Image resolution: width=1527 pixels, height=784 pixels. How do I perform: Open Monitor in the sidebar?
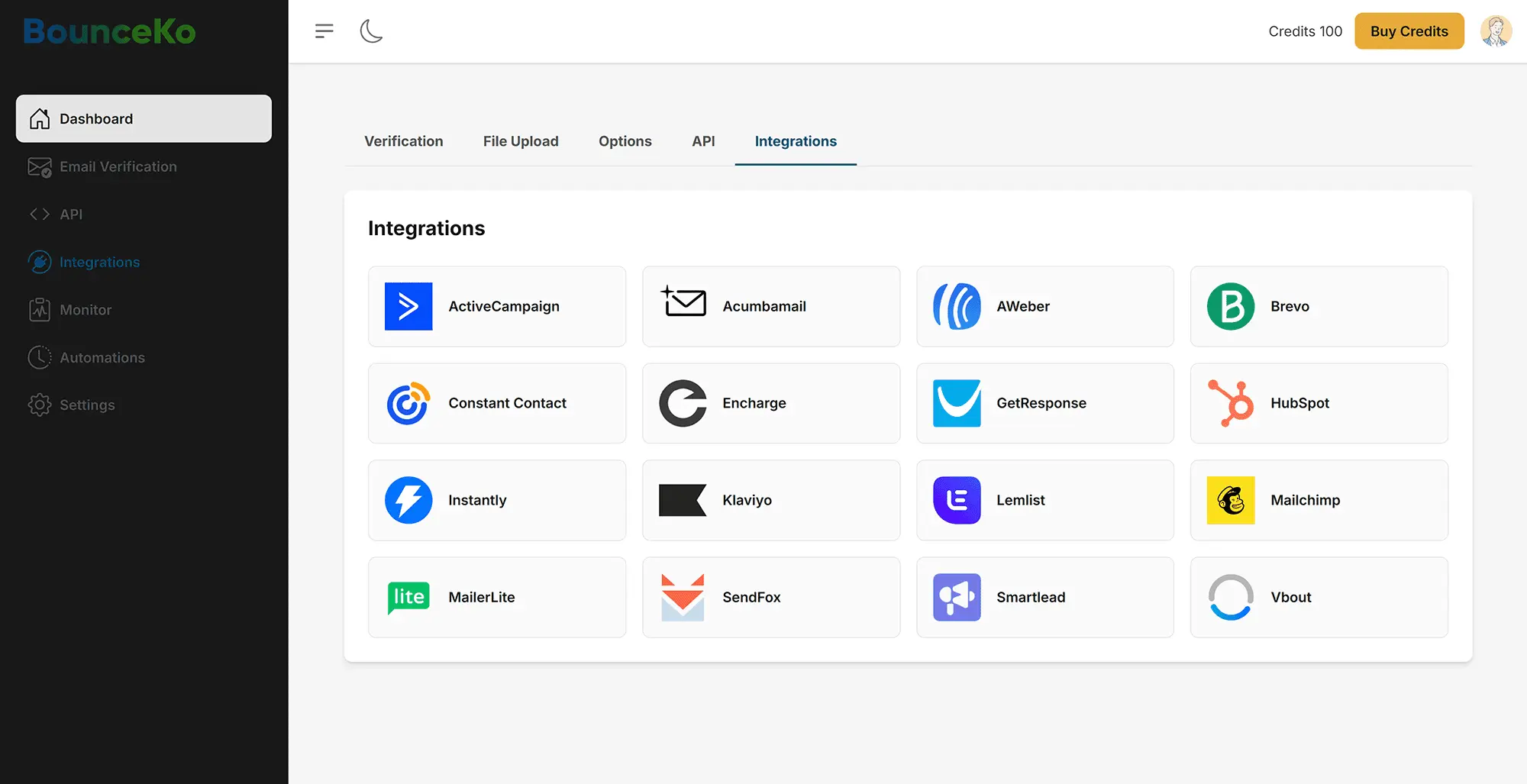144,310
